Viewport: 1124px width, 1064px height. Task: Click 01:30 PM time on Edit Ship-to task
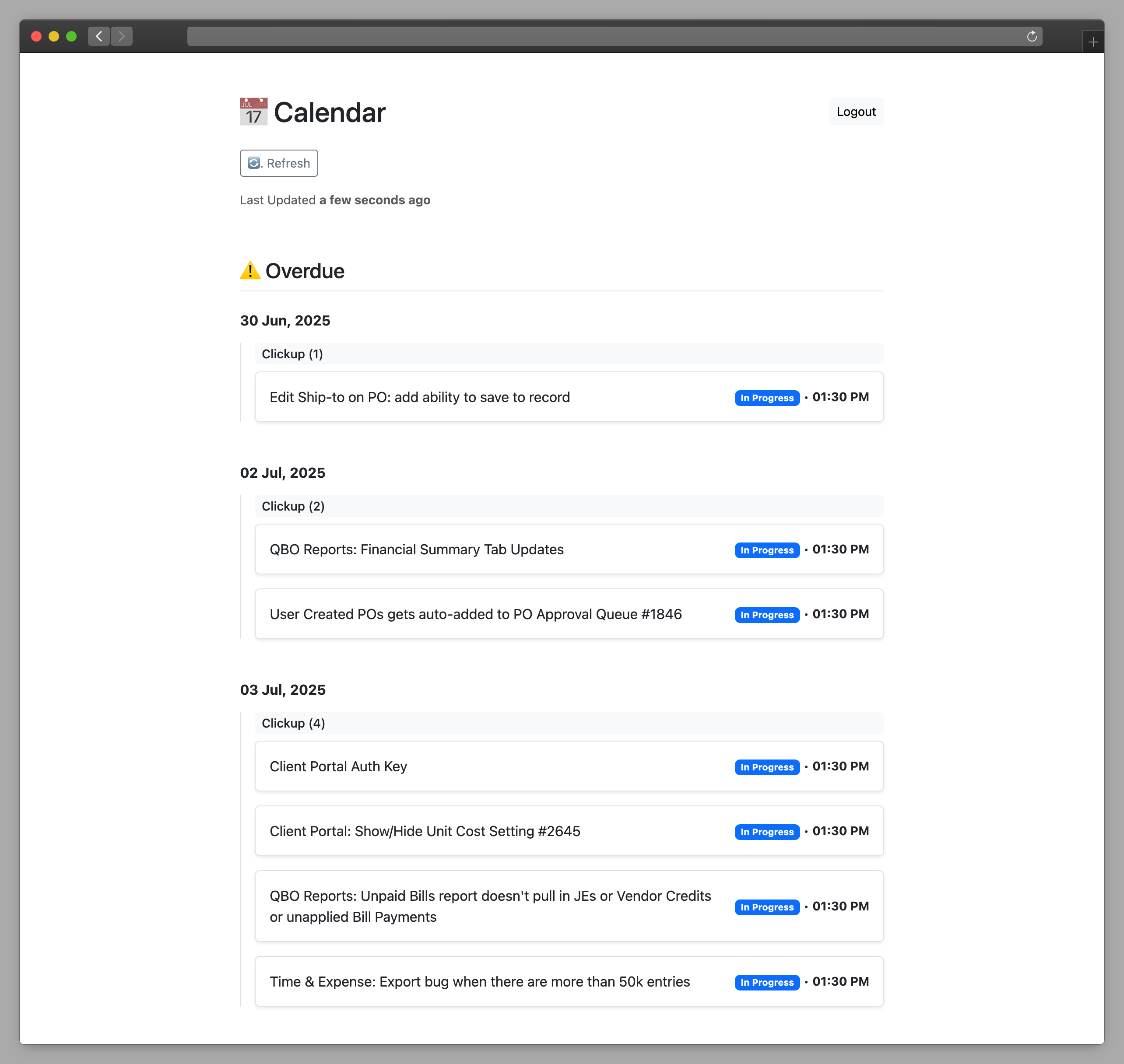point(840,397)
